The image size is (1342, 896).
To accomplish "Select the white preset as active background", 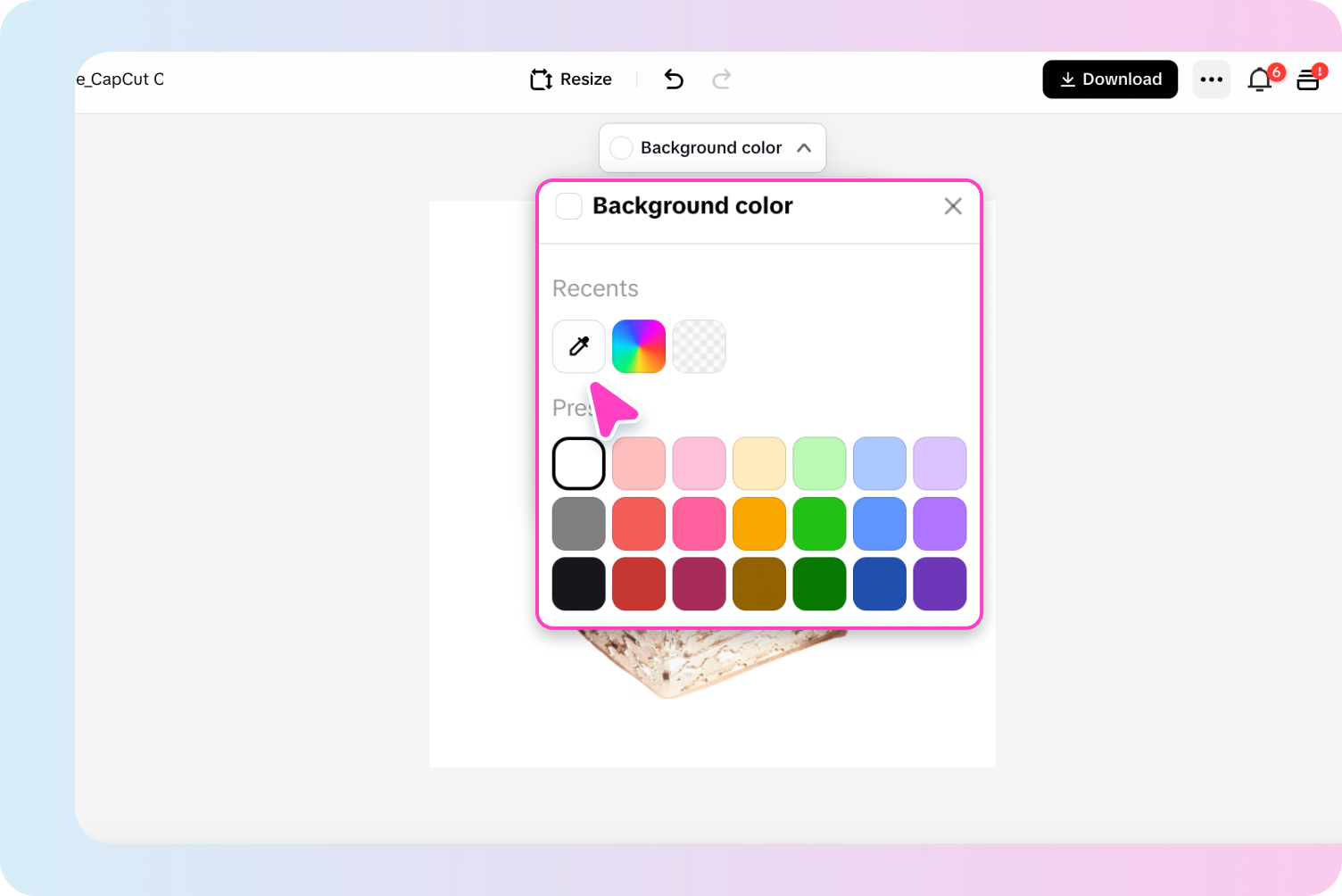I will point(578,463).
